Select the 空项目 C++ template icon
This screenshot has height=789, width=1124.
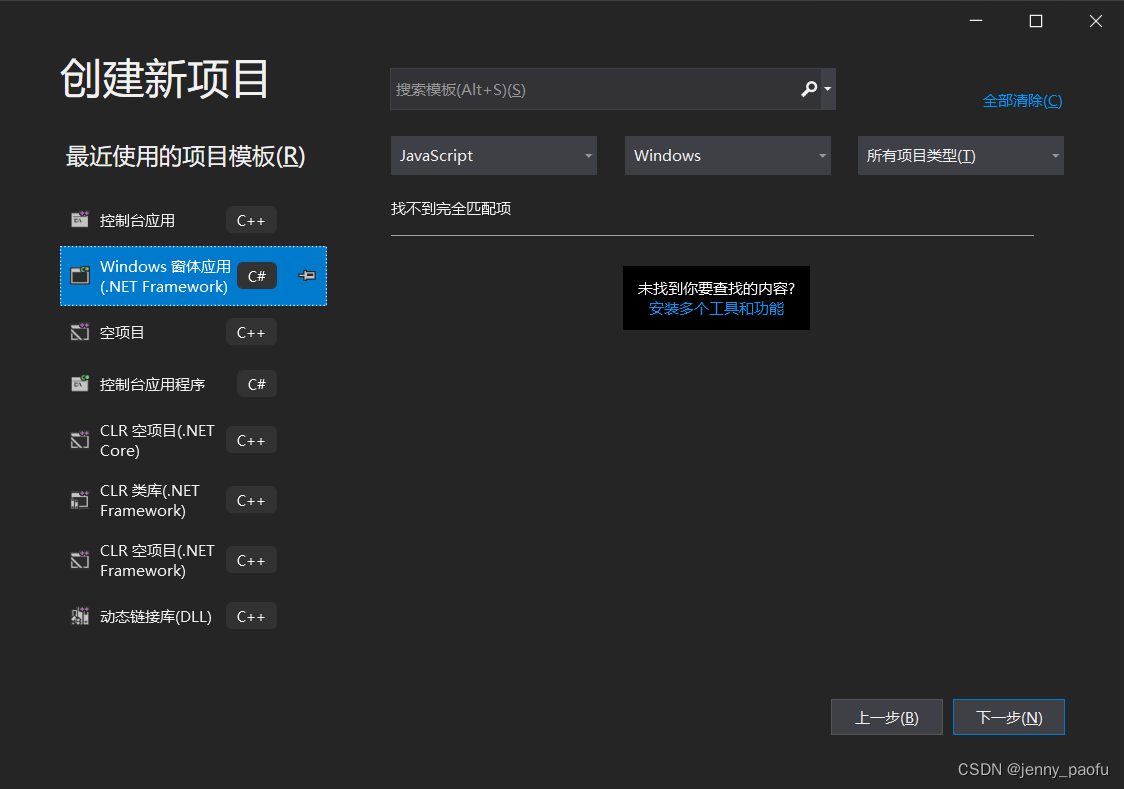[80, 331]
